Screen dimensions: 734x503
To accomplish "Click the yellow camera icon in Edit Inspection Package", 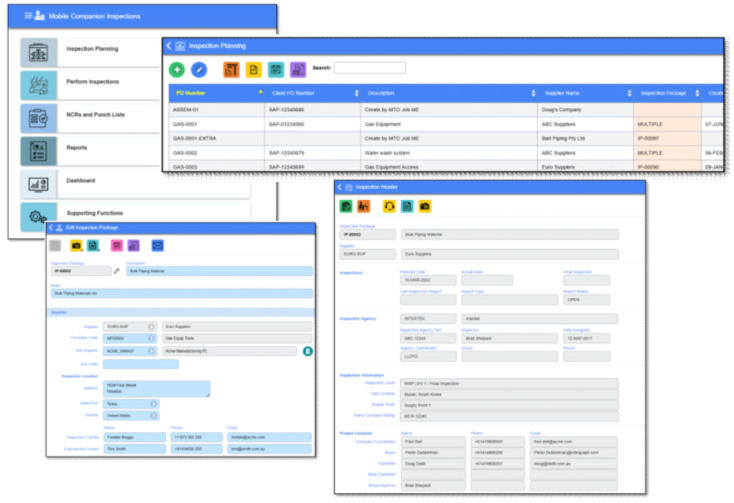I will (x=76, y=245).
